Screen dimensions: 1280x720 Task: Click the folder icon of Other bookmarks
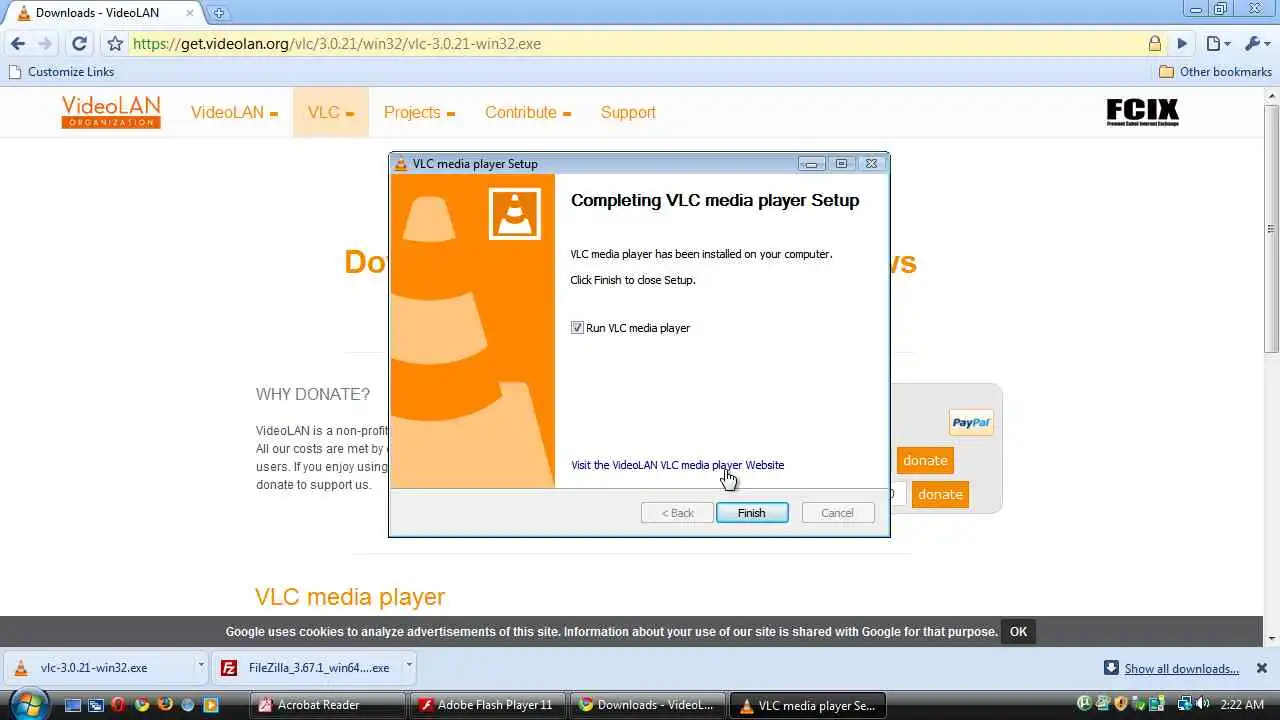tap(1166, 72)
